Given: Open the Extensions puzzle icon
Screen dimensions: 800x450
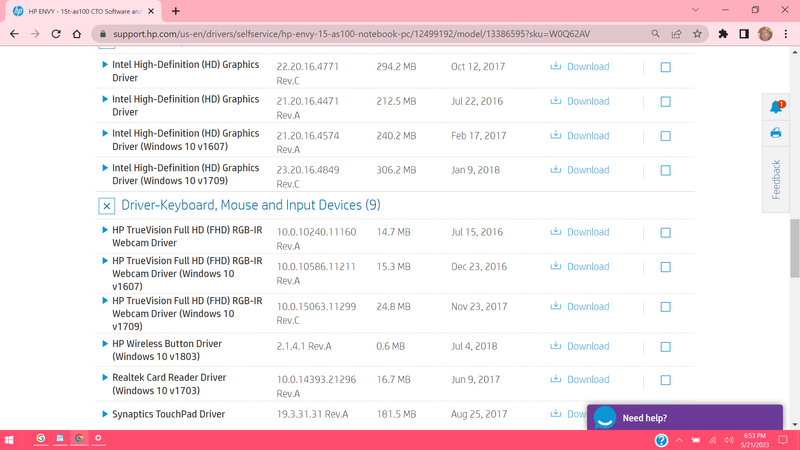Looking at the screenshot, I should 723,34.
